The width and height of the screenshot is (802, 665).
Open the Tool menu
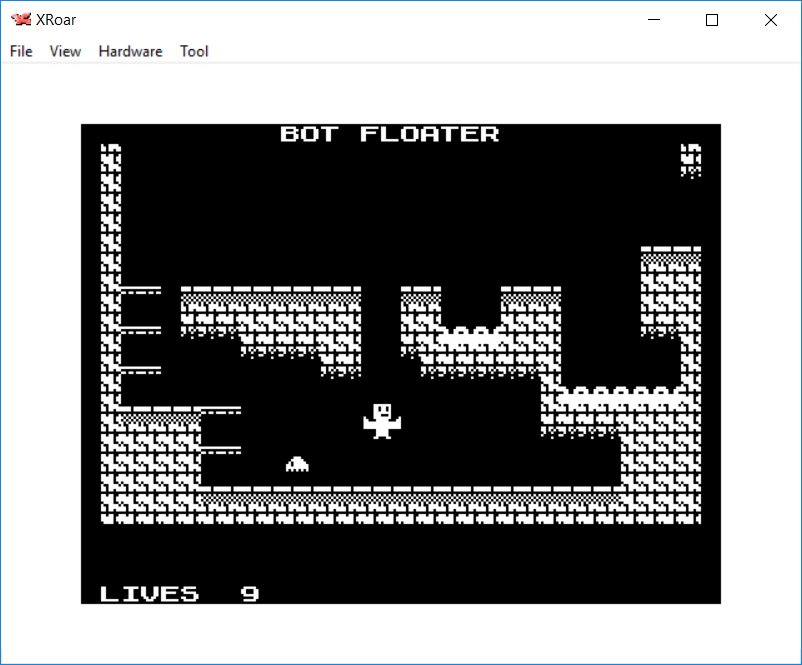[x=194, y=51]
